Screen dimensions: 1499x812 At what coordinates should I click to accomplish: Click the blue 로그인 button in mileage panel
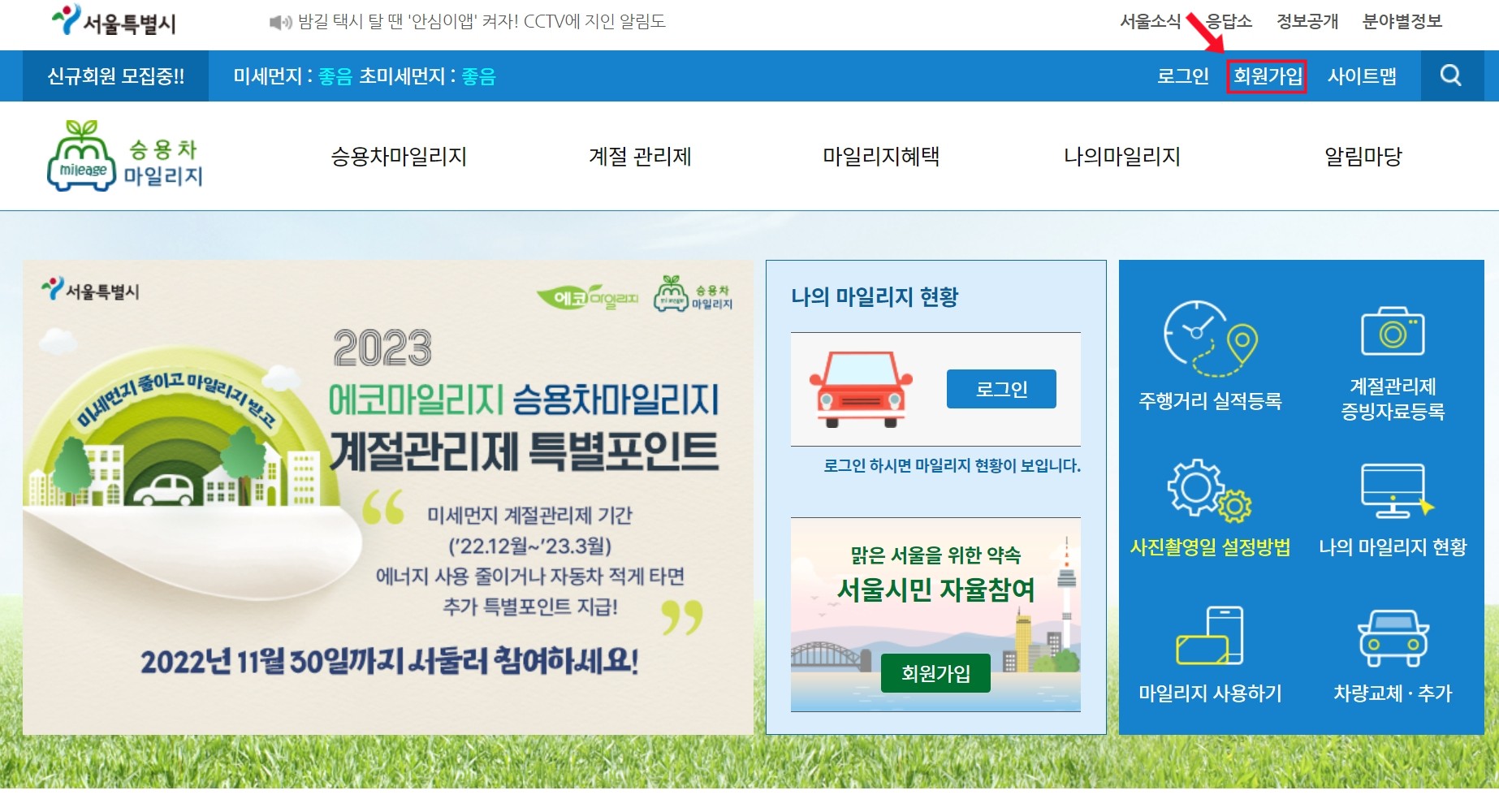pyautogui.click(x=1001, y=389)
